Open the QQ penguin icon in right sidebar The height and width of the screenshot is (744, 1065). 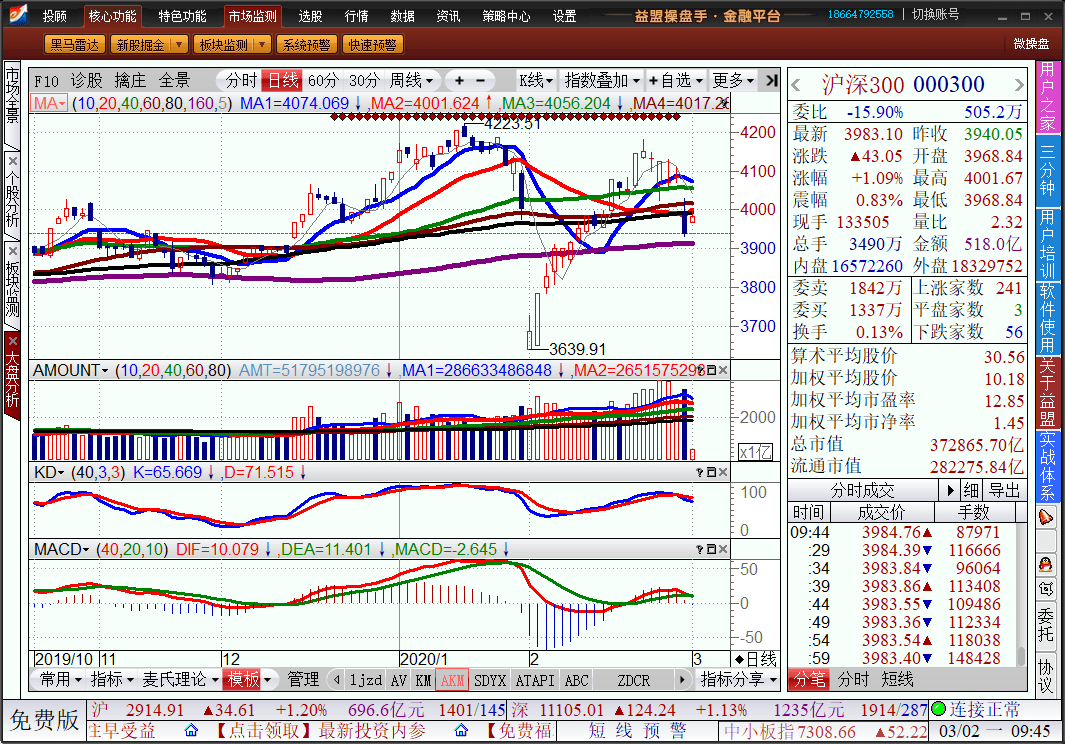[1046, 563]
